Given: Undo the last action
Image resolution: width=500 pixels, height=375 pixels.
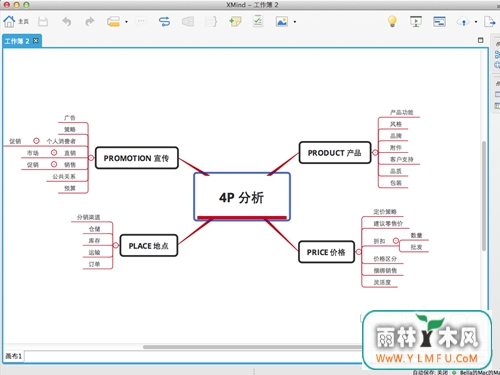Looking at the screenshot, I should tap(67, 22).
